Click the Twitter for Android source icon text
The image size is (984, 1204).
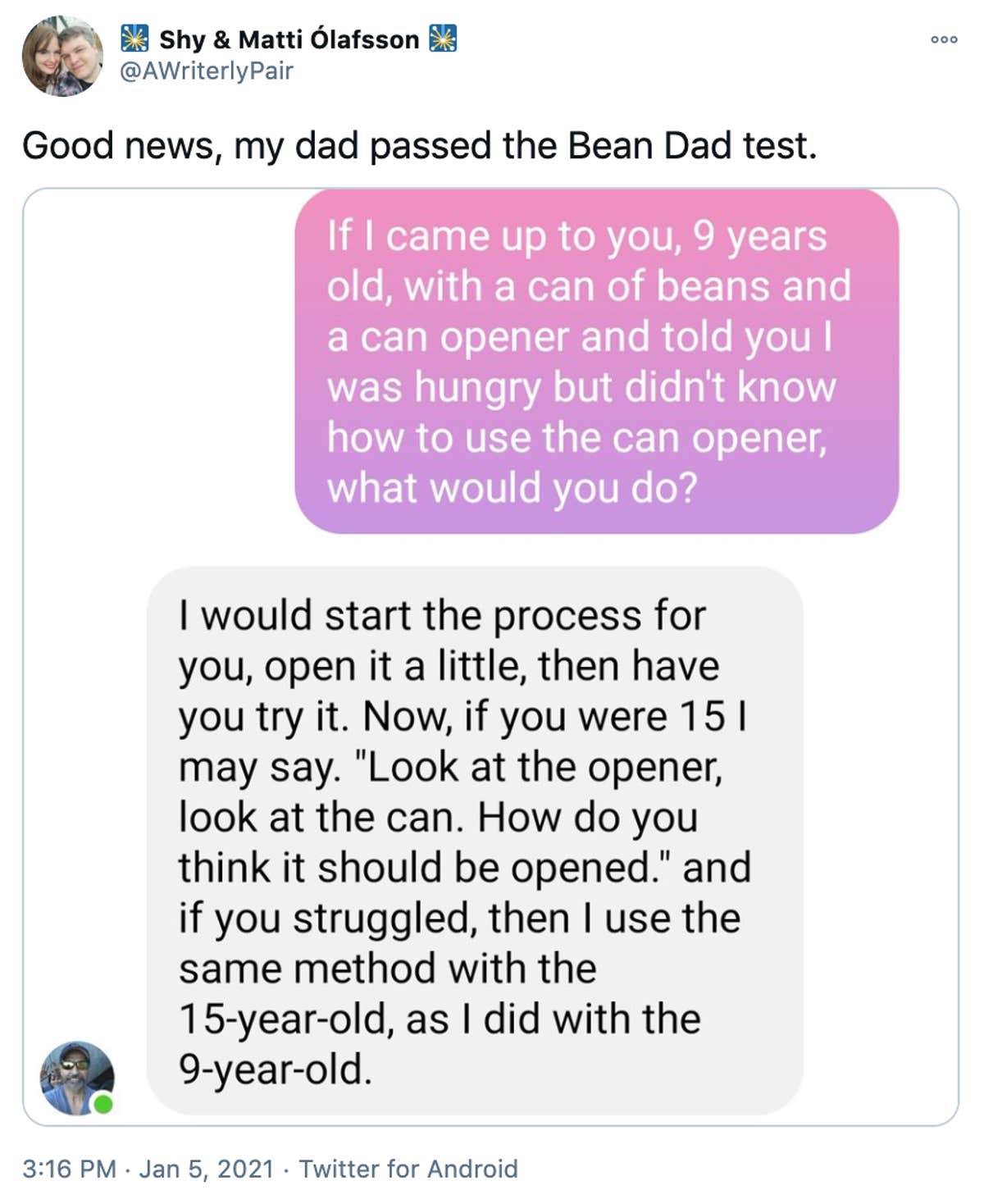tap(407, 1170)
